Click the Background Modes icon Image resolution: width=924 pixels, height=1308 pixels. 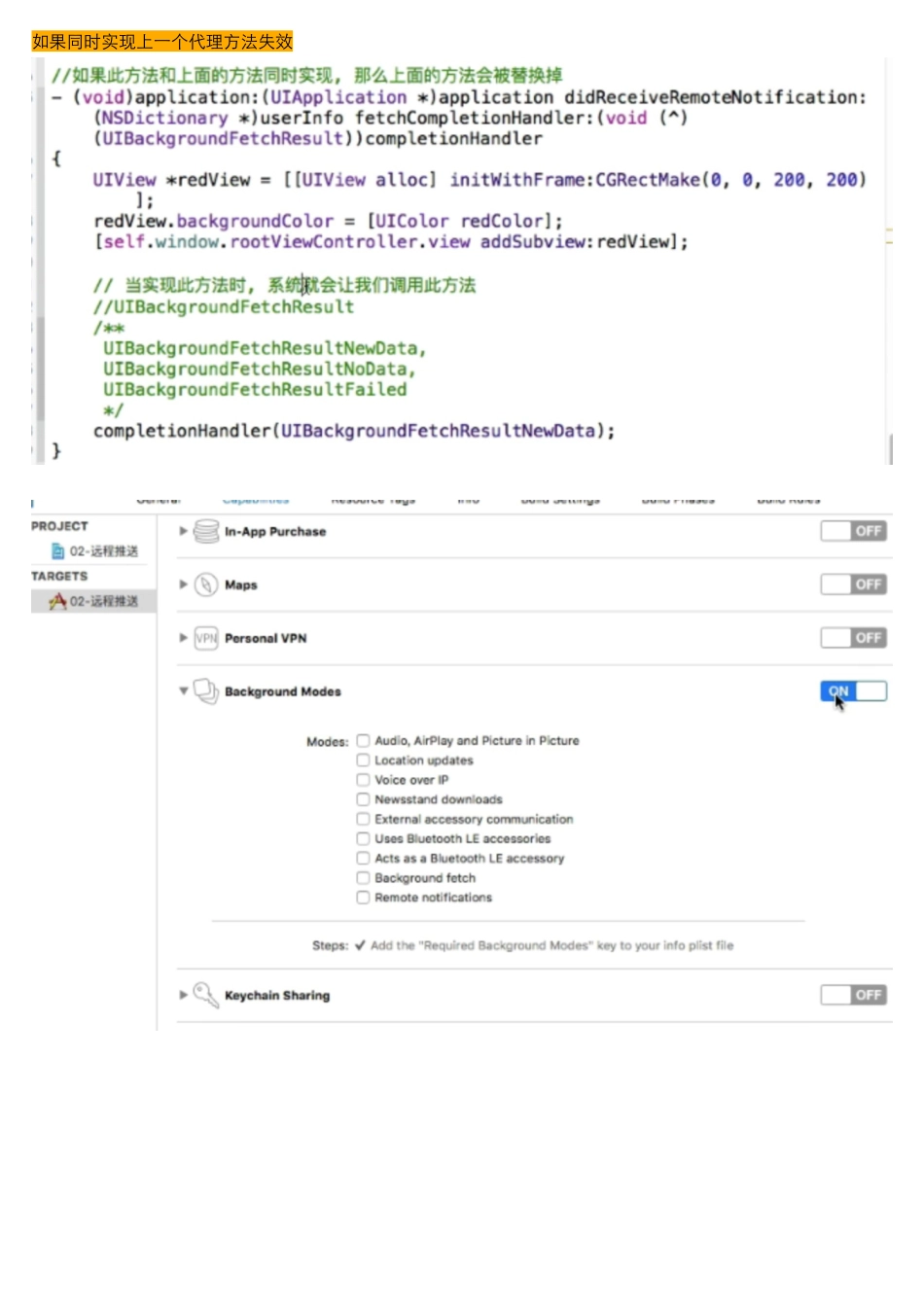point(206,691)
